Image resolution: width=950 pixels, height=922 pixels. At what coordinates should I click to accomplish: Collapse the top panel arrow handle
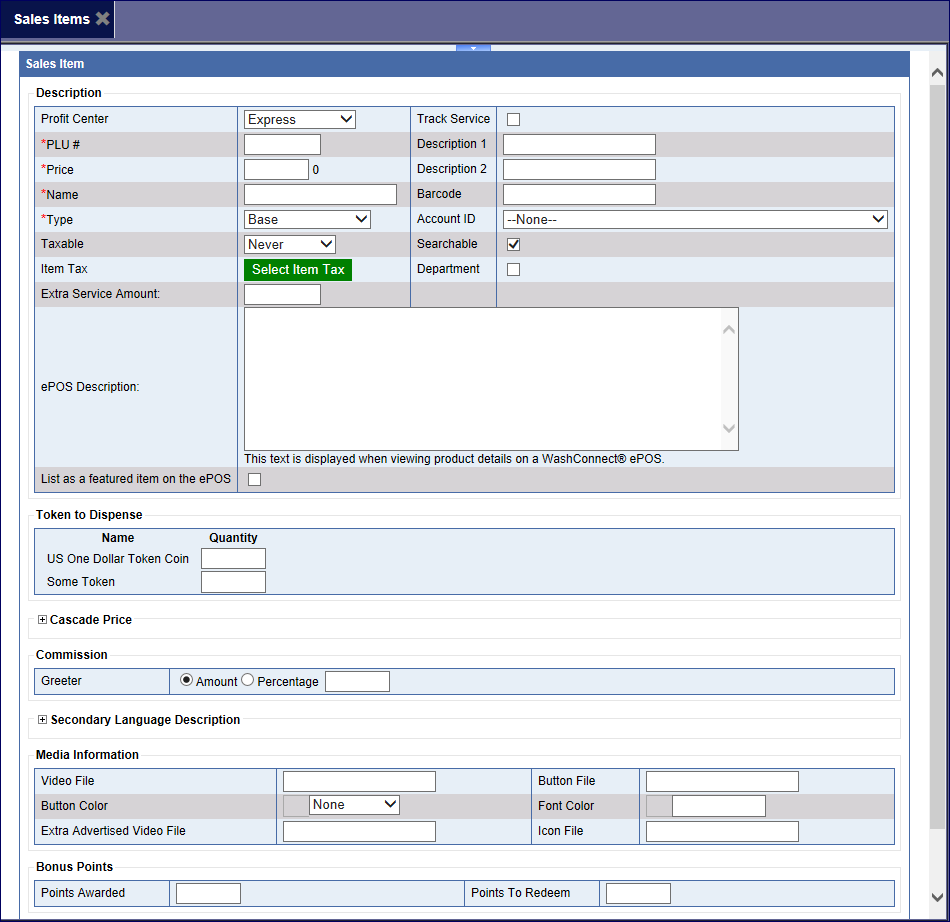(473, 48)
